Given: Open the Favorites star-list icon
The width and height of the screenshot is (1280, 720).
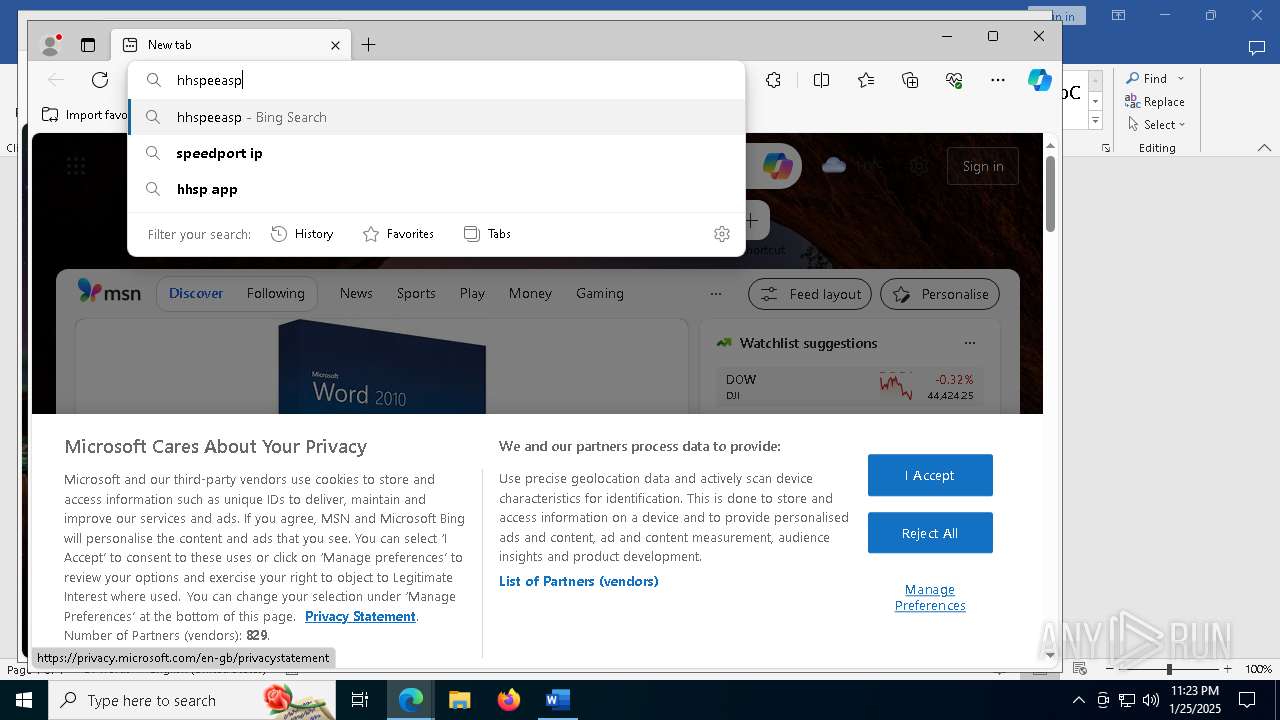Looking at the screenshot, I should coord(865,80).
